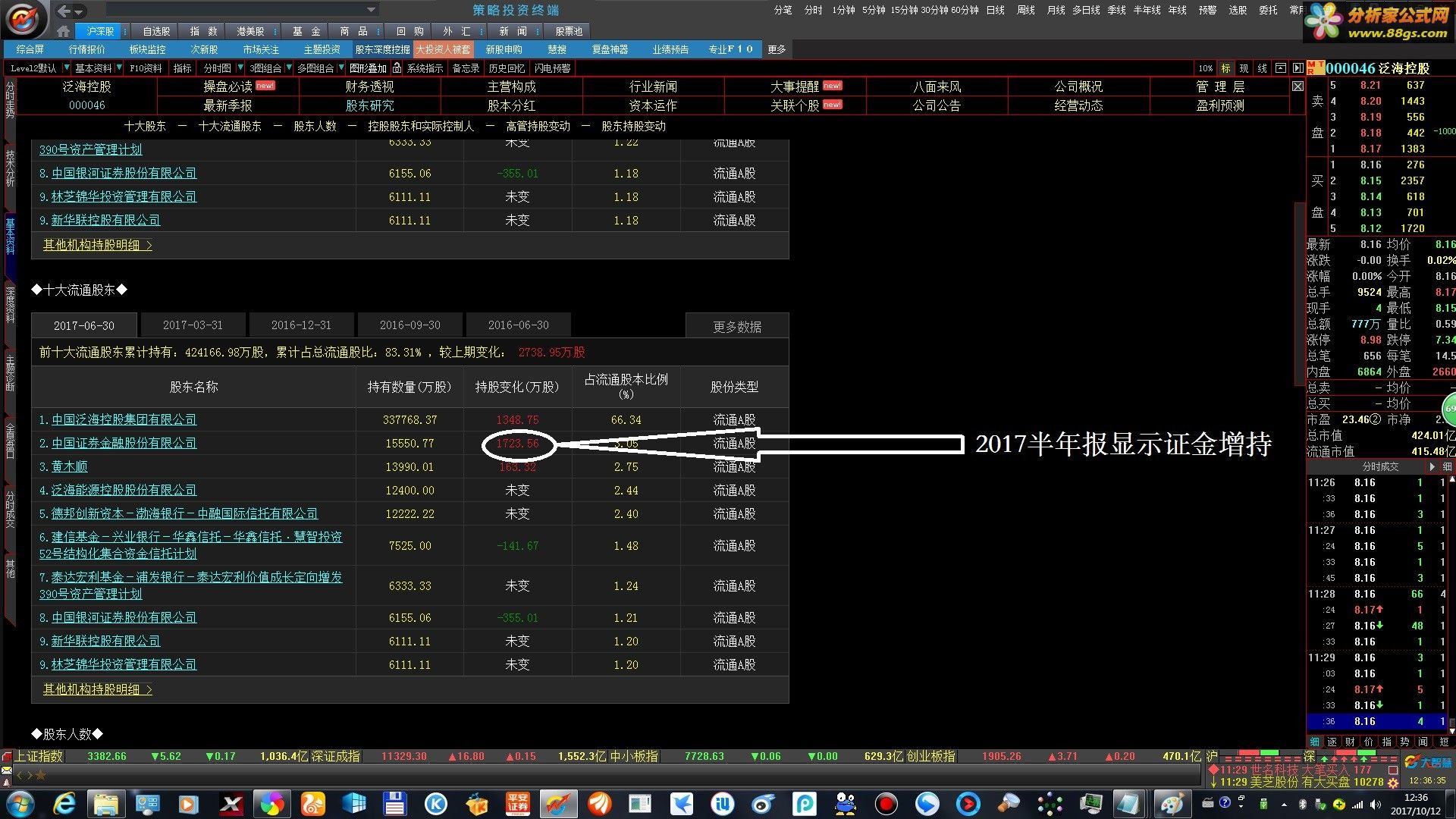Click the red record circle taskbar icon
Viewport: 1456px width, 819px height.
click(x=886, y=804)
